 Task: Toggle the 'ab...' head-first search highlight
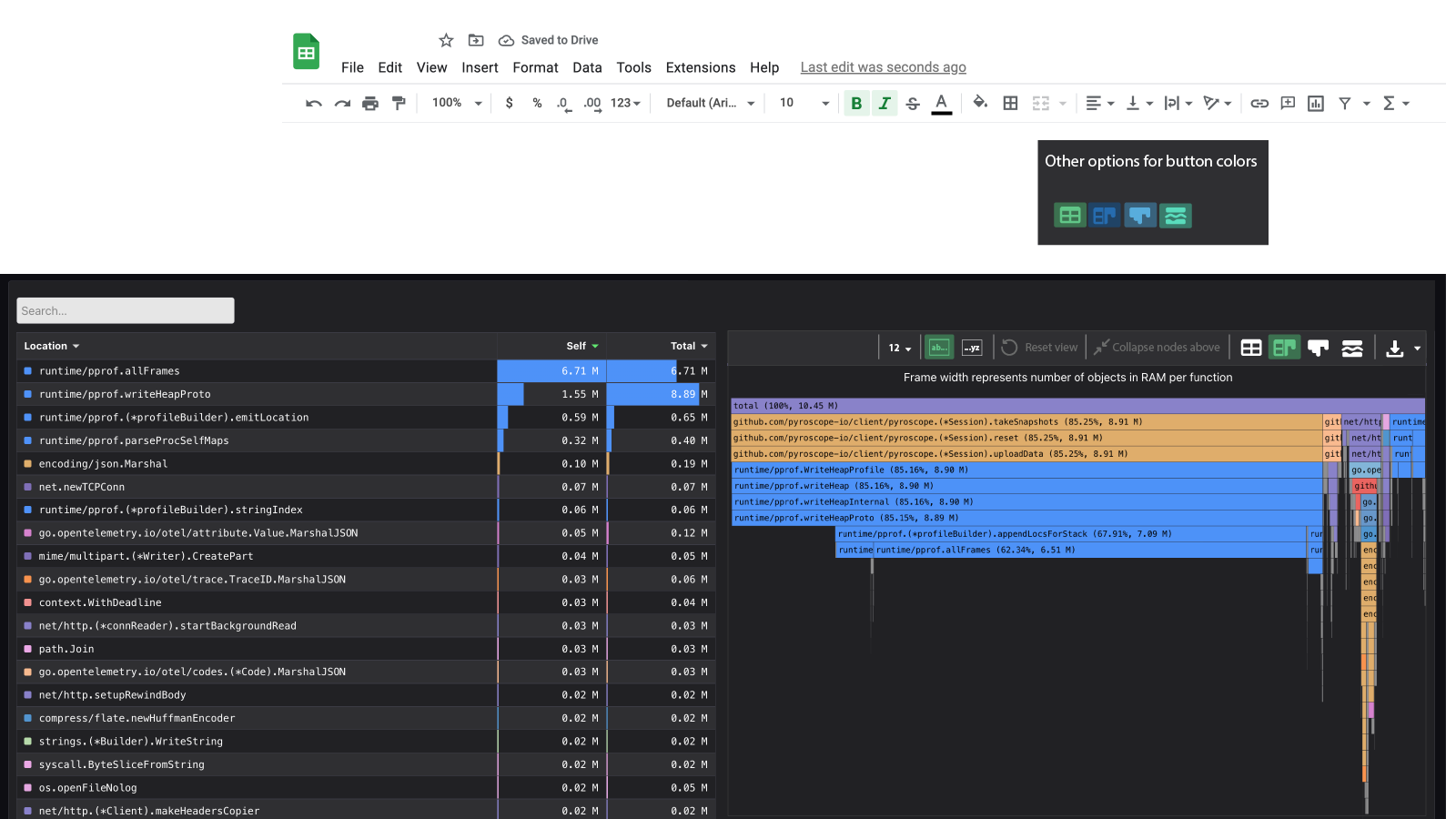pyautogui.click(x=938, y=347)
